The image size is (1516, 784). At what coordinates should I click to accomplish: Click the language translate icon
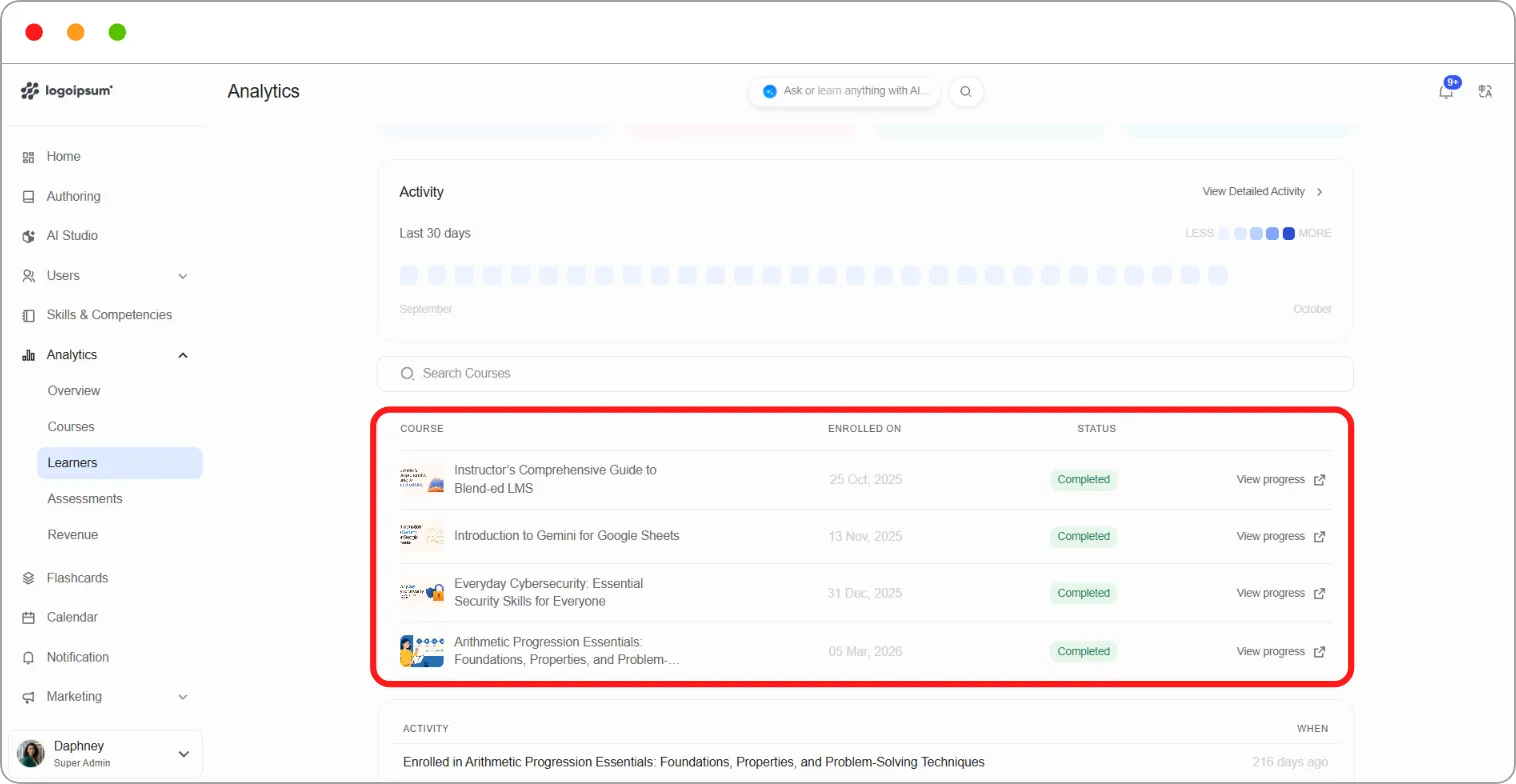pyautogui.click(x=1485, y=91)
